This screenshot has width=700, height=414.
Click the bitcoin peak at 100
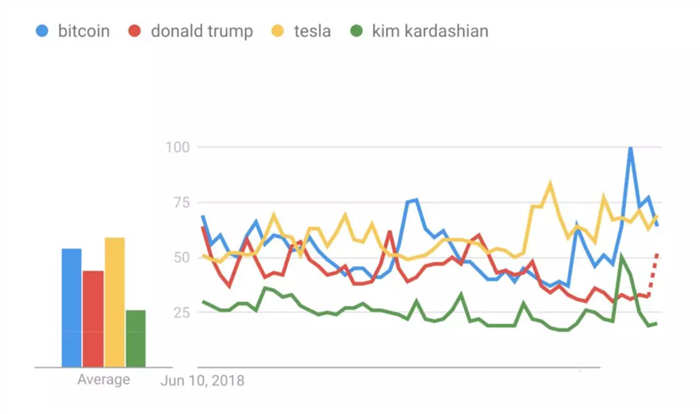[x=630, y=149]
